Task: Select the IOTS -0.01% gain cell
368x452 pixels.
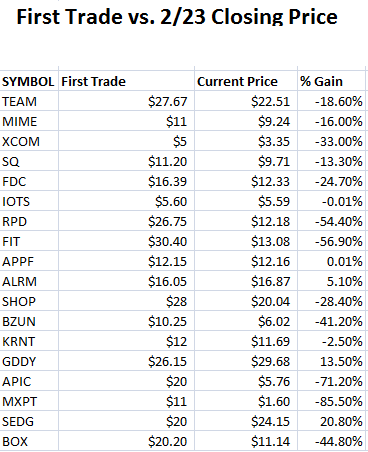Action: 331,201
